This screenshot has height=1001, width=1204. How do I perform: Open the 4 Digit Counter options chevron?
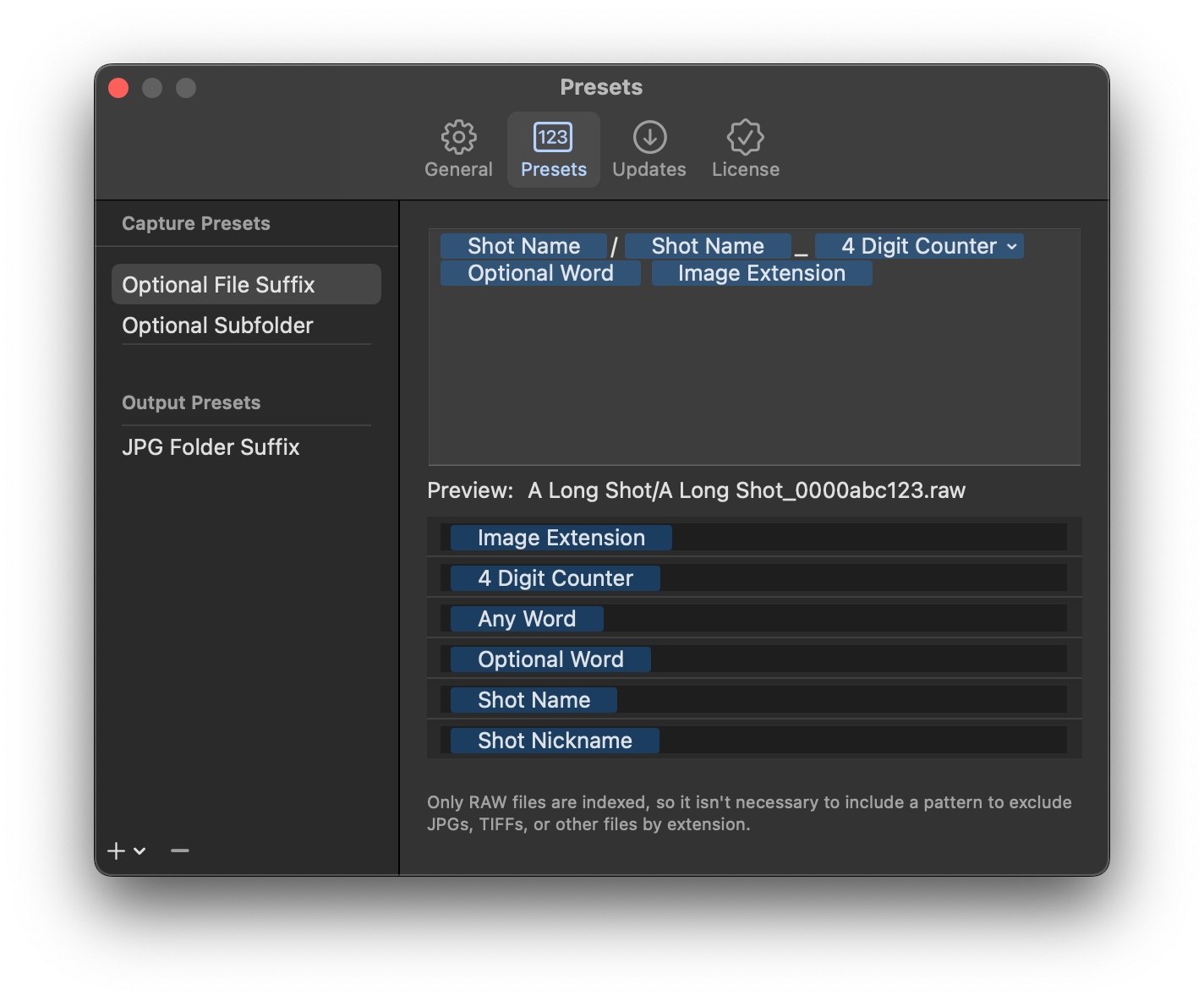[x=1011, y=246]
